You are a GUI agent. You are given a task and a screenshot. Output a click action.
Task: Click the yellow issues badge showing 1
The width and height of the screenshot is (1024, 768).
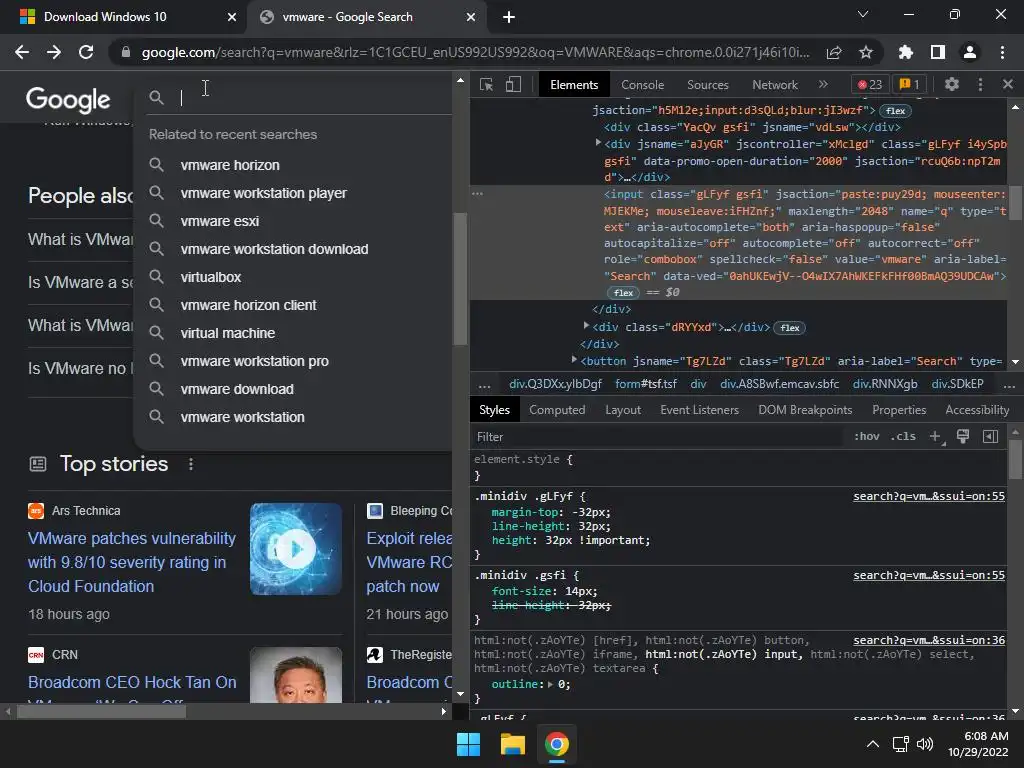pyautogui.click(x=910, y=84)
